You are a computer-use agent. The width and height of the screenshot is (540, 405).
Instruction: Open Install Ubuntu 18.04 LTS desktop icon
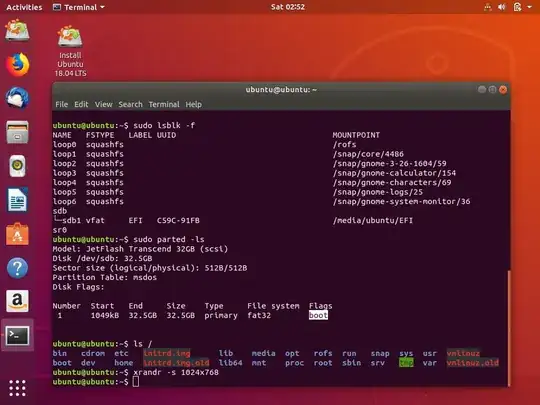point(70,51)
